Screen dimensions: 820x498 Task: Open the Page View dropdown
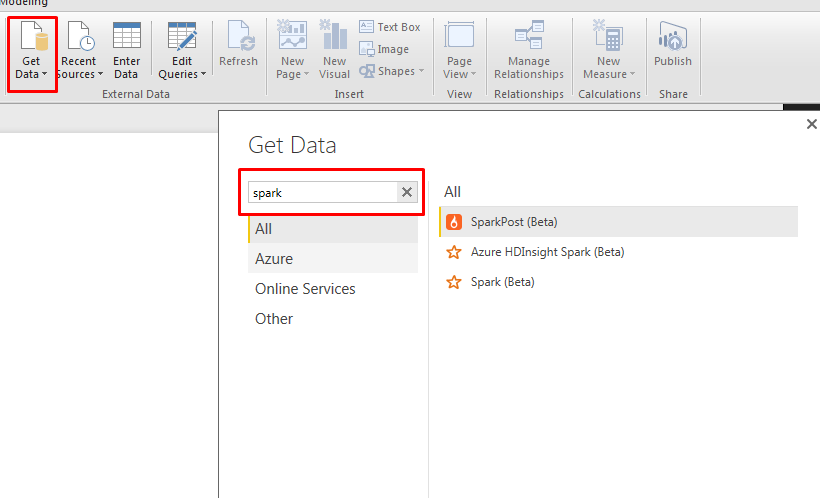459,74
